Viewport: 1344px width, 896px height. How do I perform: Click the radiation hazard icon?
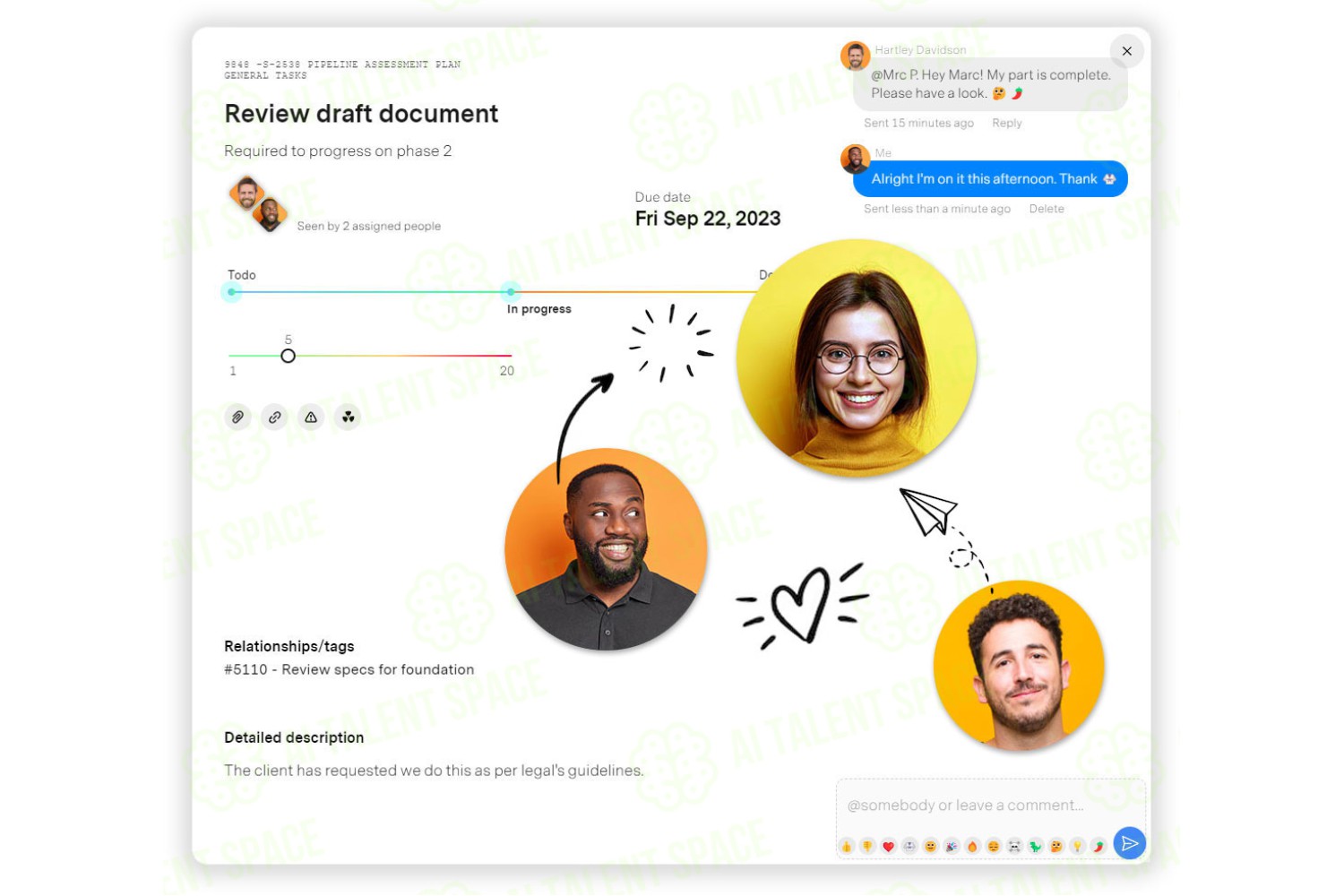point(348,418)
